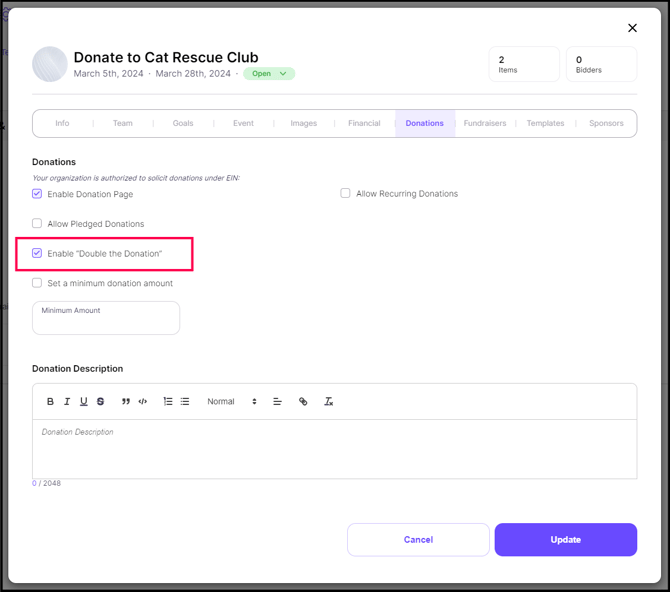This screenshot has height=592, width=670.
Task: Click the underline formatting icon
Action: point(84,402)
